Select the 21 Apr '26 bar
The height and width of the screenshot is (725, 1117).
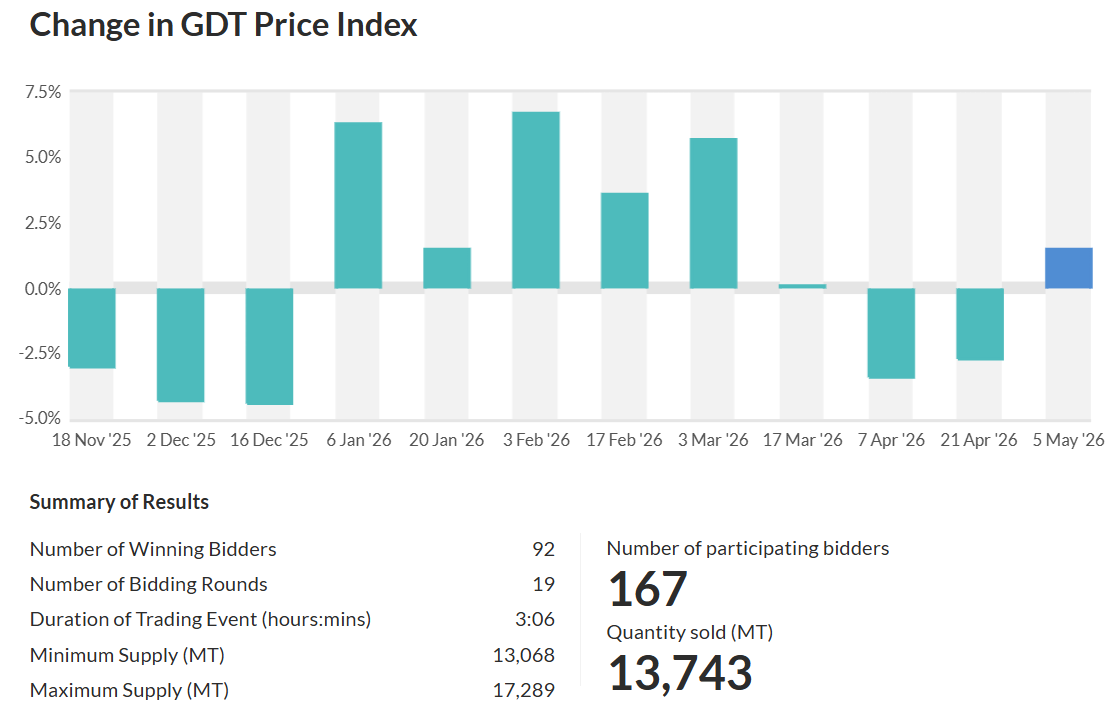tap(980, 324)
